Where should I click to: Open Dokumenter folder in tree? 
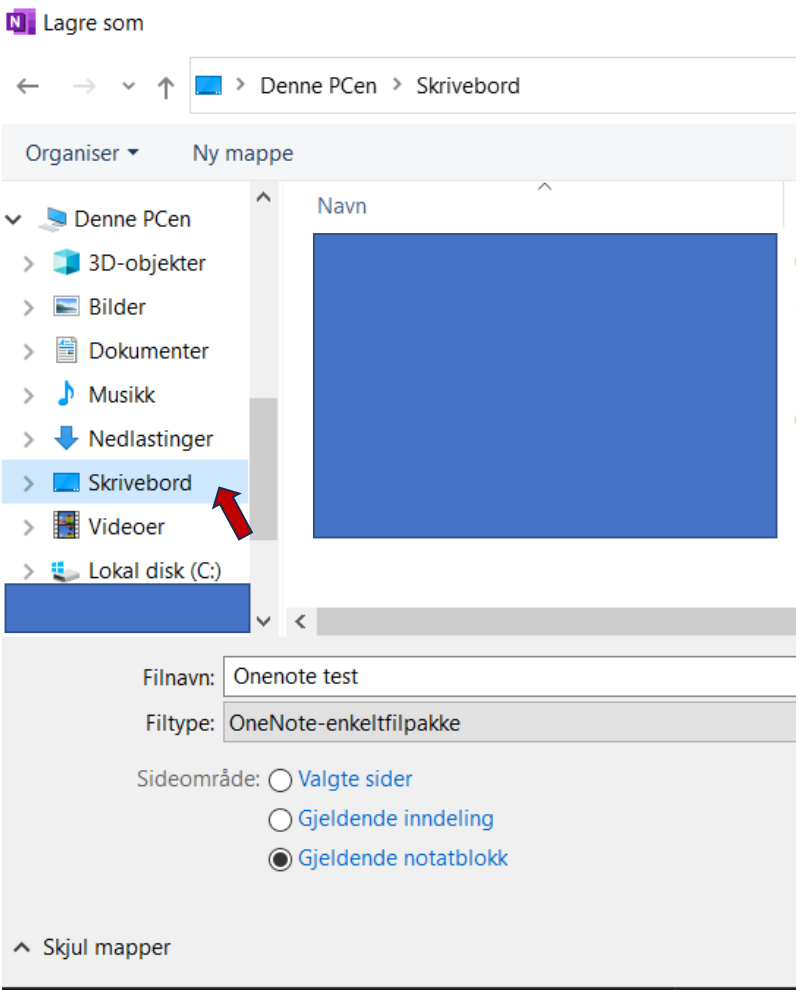click(148, 350)
